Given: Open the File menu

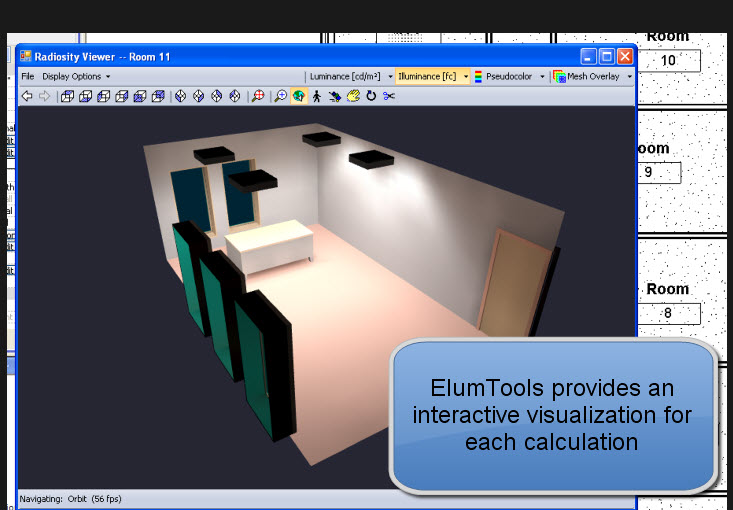Looking at the screenshot, I should coord(28,76).
